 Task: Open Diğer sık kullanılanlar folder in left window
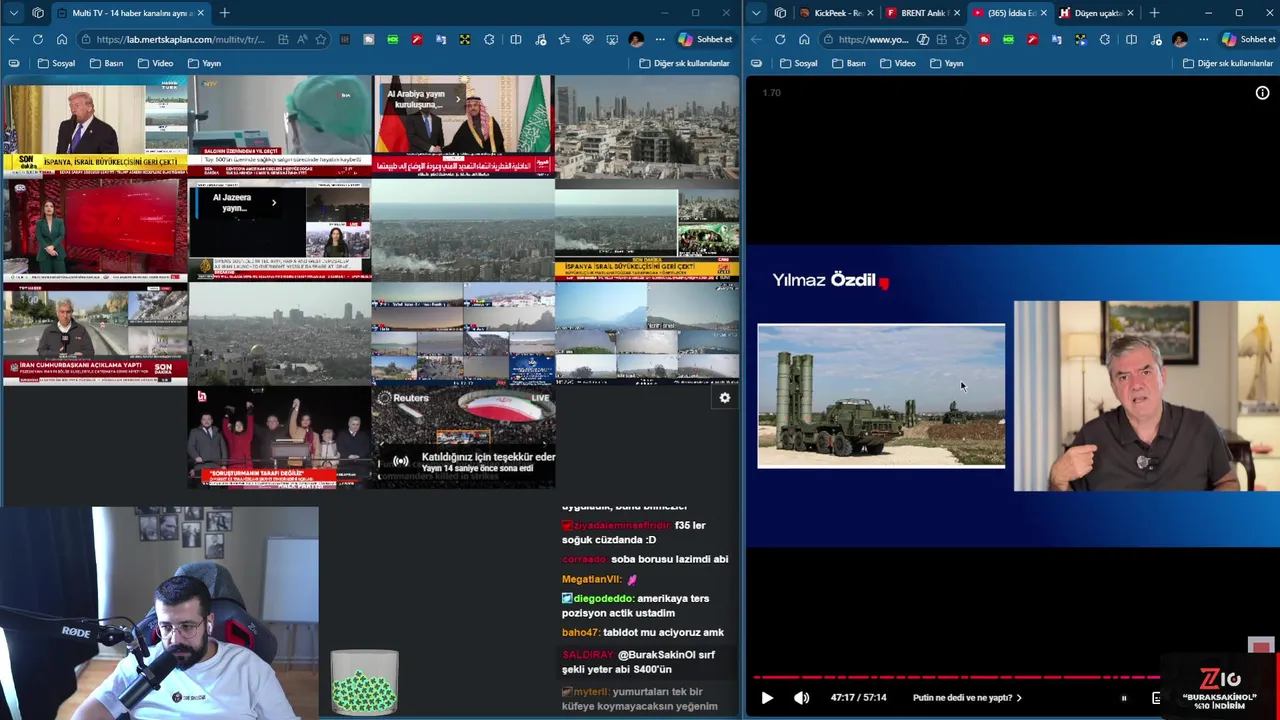click(x=685, y=63)
